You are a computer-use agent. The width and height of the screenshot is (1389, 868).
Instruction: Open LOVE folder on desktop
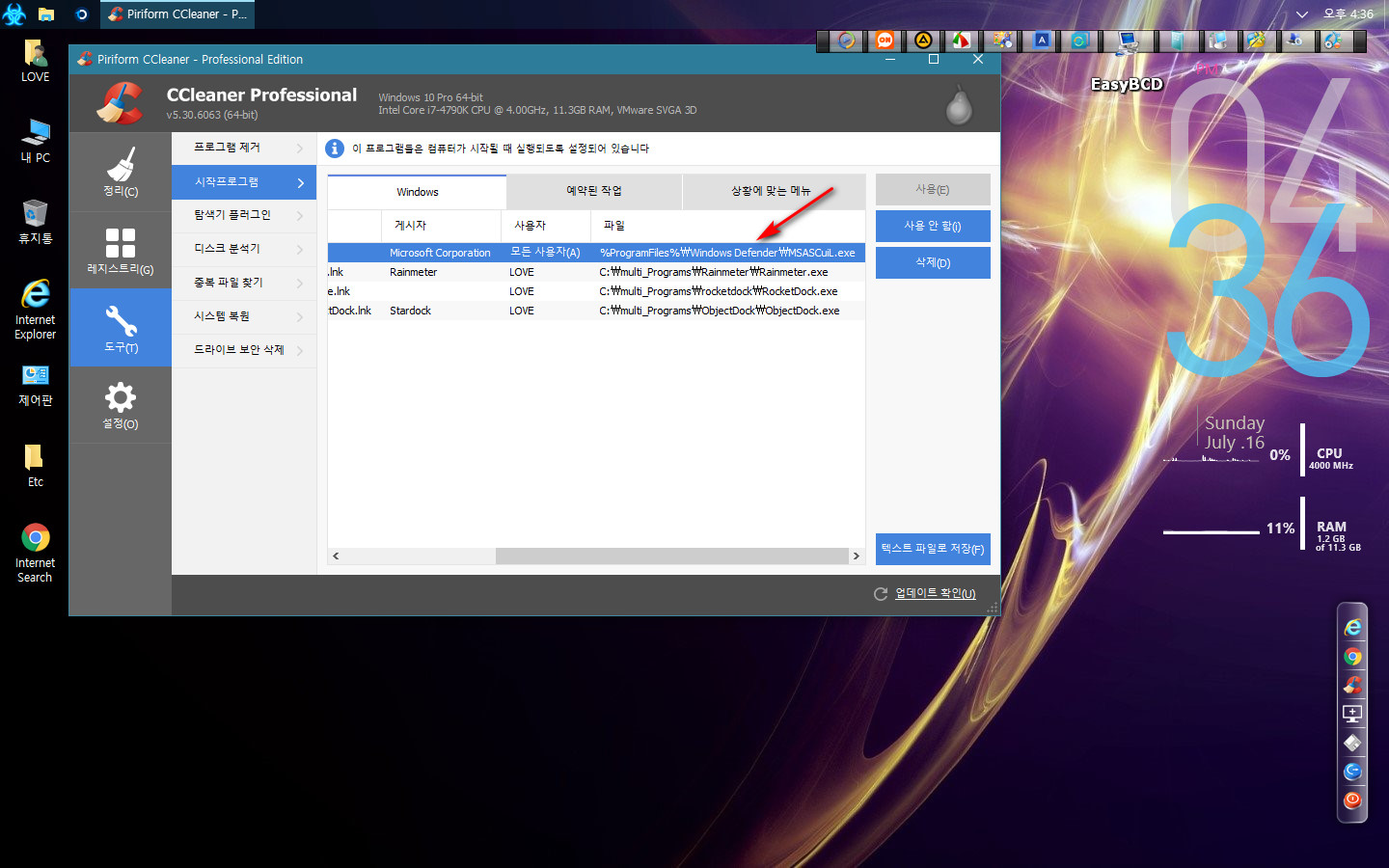coord(36,61)
